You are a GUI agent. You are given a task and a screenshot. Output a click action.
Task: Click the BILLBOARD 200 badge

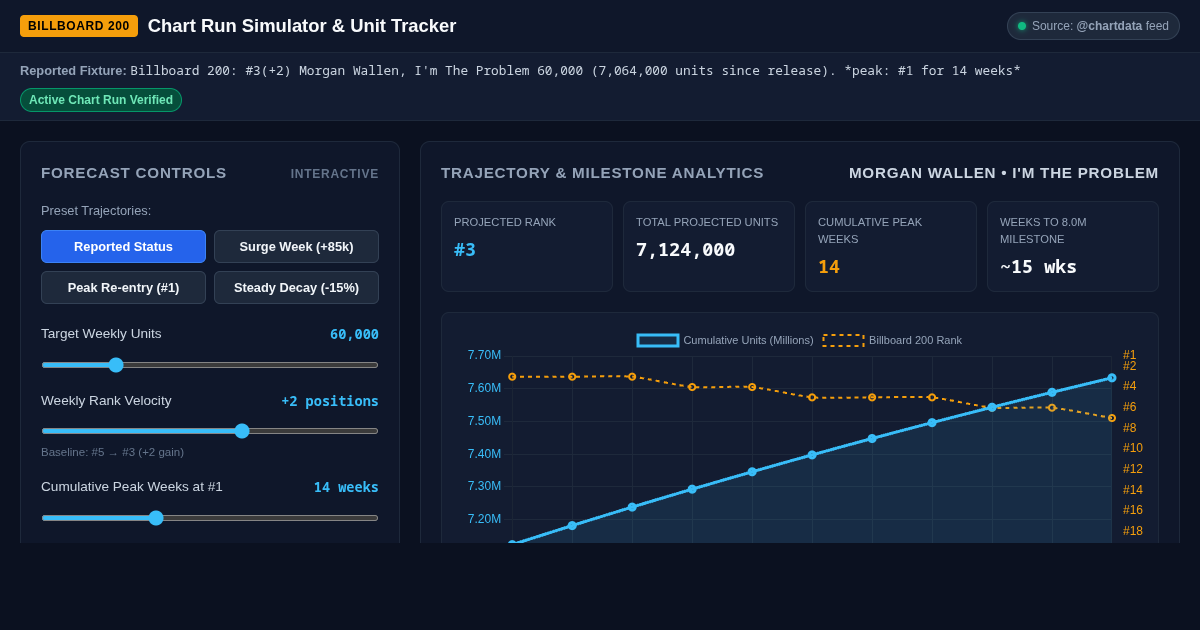[79, 26]
